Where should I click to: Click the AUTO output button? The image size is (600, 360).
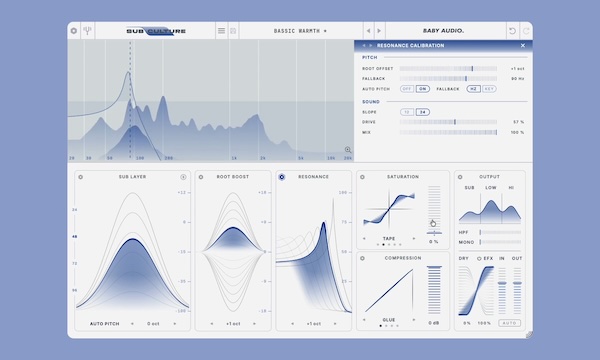click(x=509, y=323)
